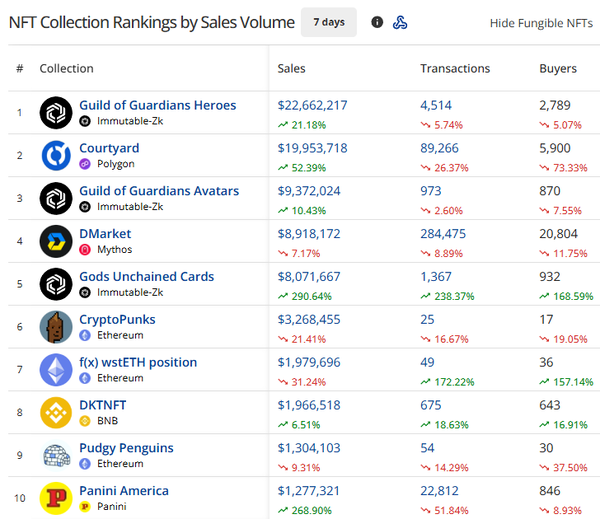Image resolution: width=600 pixels, height=519 pixels.
Task: Click the Panini America P logo
Action: 56,498
